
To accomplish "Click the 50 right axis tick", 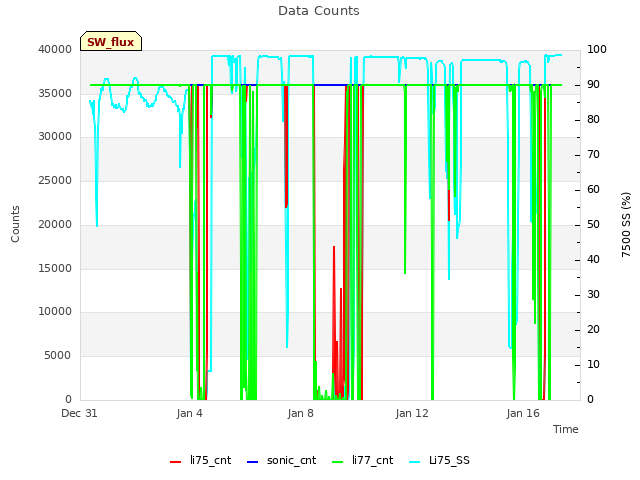I will (593, 224).
